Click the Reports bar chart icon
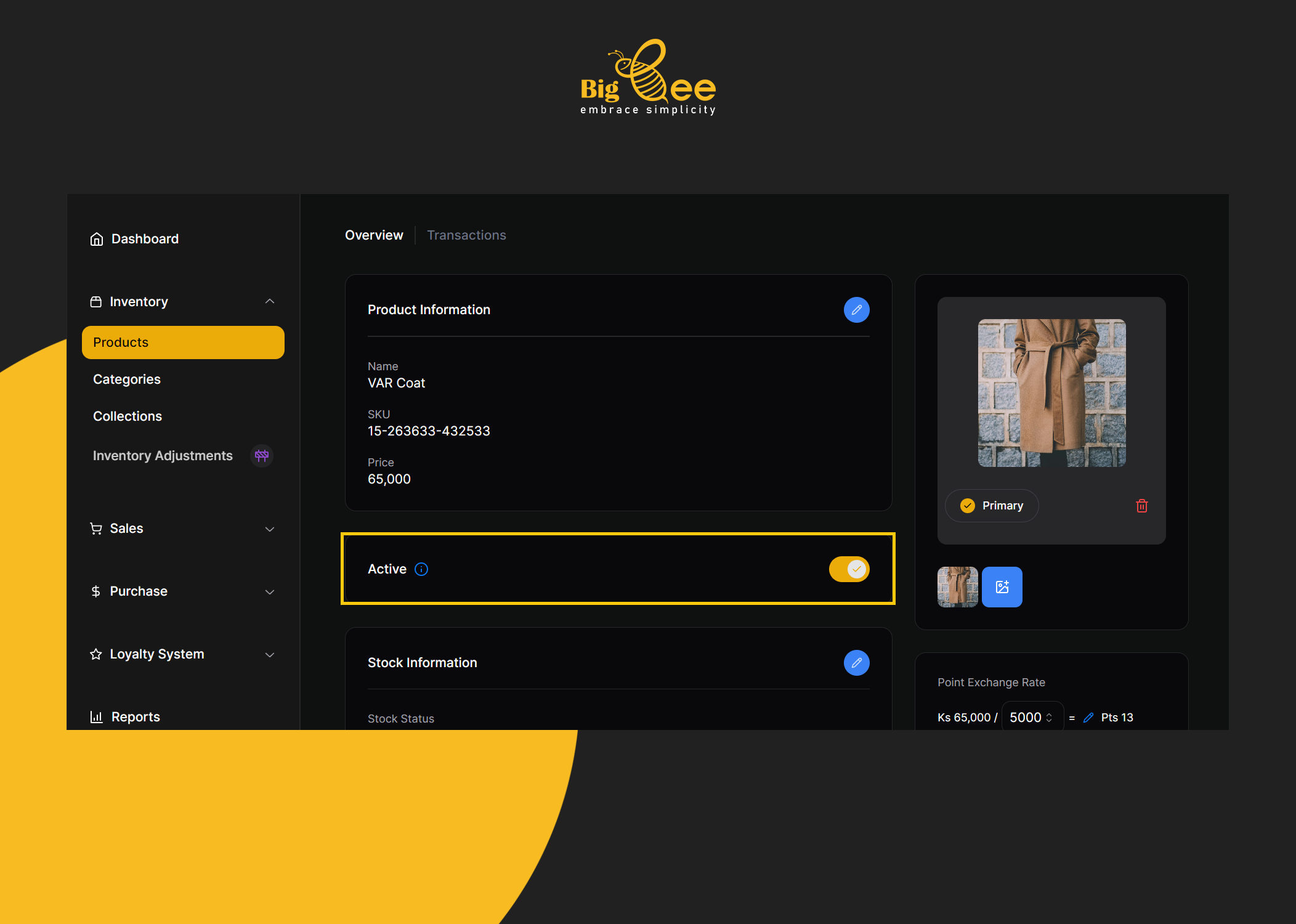1296x924 pixels. (x=97, y=717)
